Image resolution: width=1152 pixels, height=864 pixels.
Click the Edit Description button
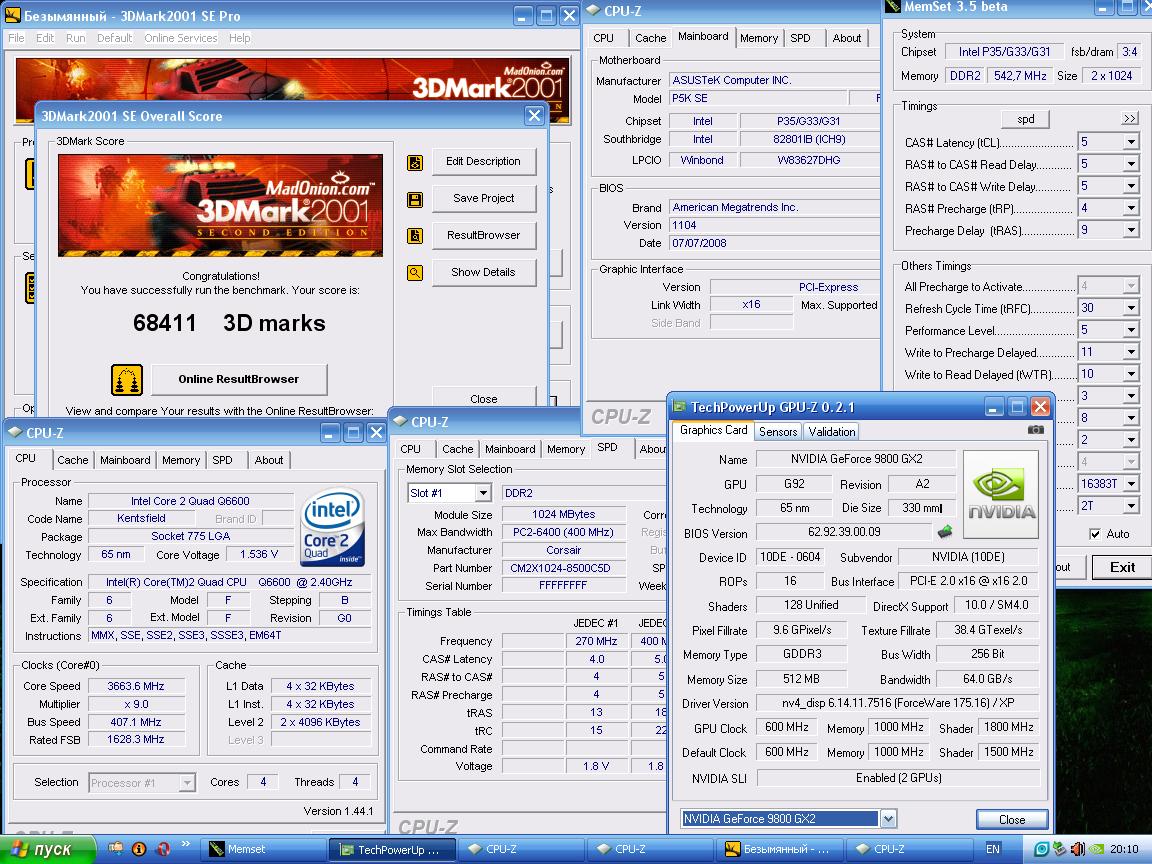[483, 162]
